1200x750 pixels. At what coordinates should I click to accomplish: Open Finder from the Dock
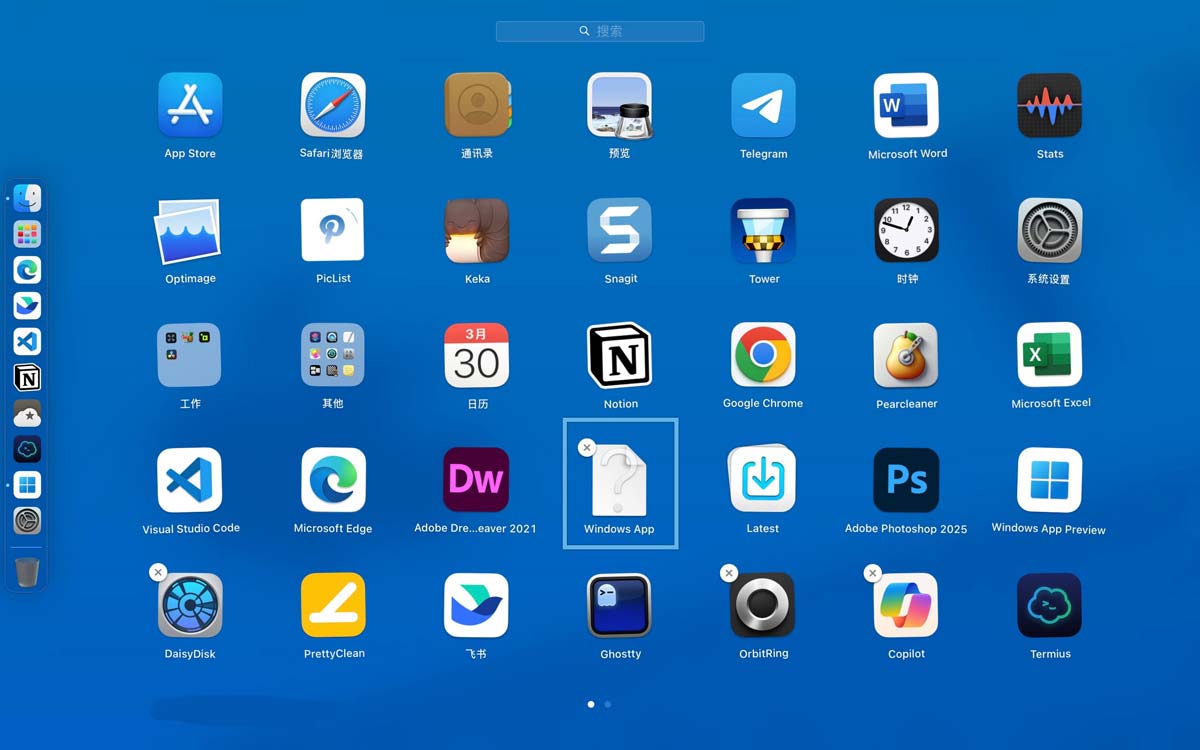pyautogui.click(x=27, y=198)
